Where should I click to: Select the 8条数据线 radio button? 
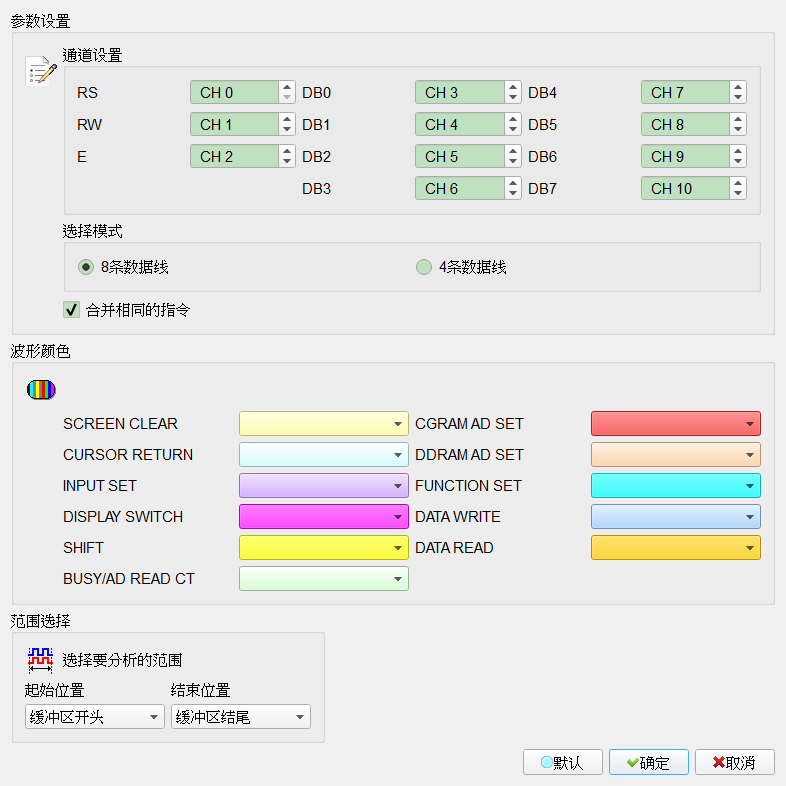86,267
